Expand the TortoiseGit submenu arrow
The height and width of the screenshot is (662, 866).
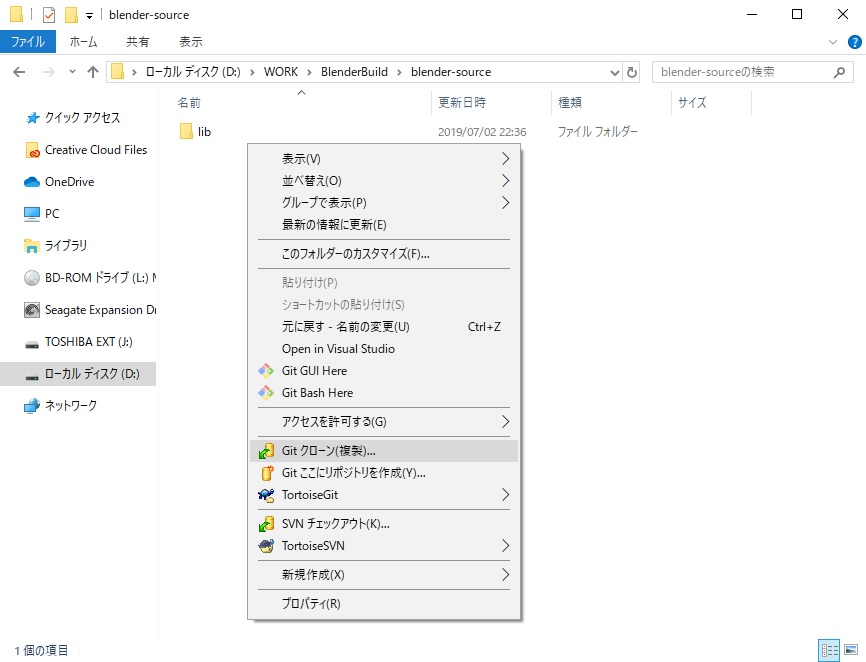(x=505, y=495)
